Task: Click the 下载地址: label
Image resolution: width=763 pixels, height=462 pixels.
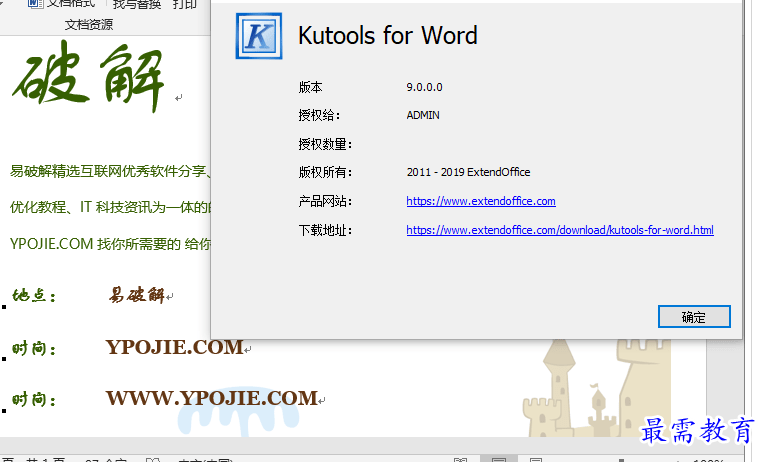Action: (x=325, y=230)
